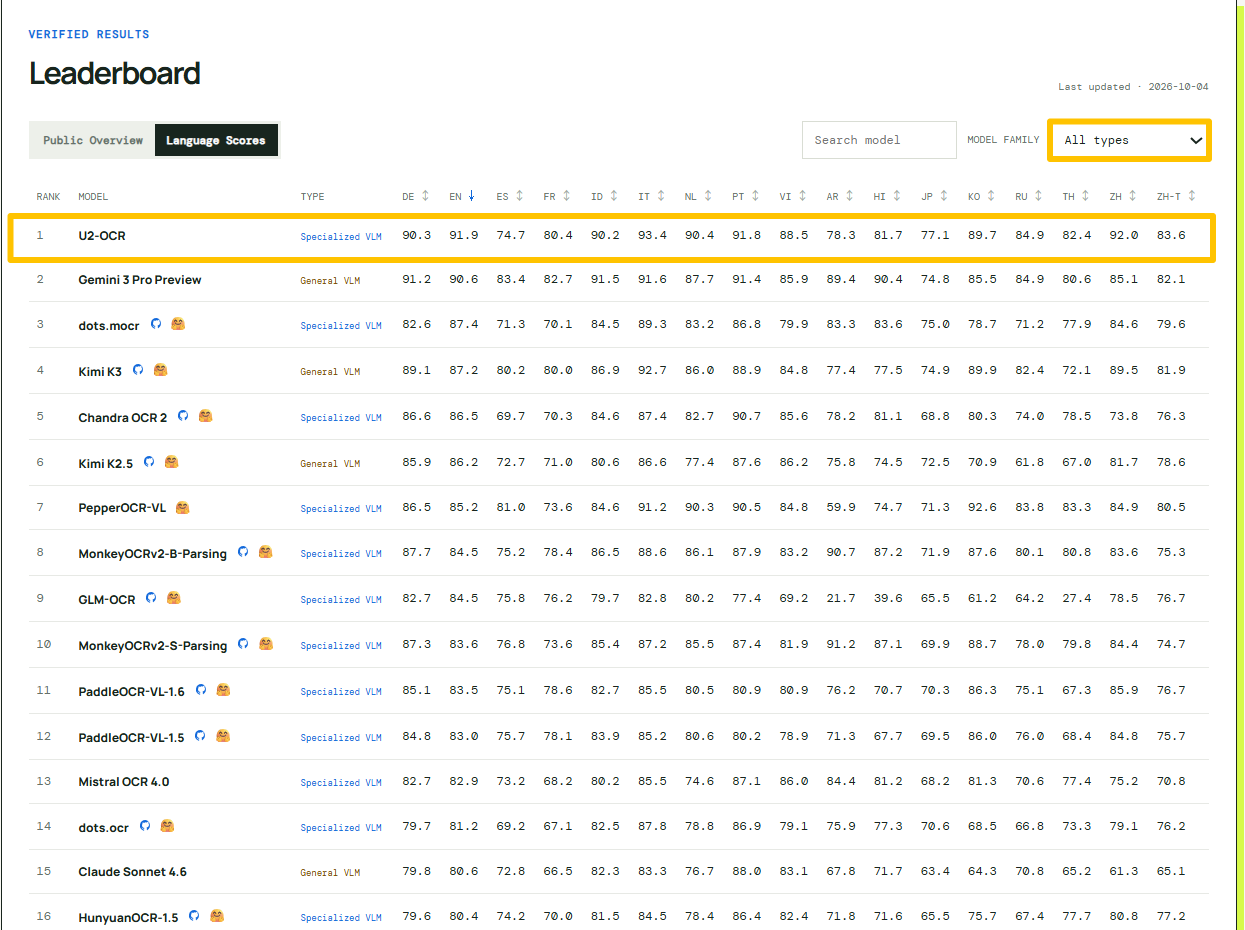Open the Hugging Face icon for PepperOCR-VL
The width and height of the screenshot is (1245, 930).
(182, 508)
